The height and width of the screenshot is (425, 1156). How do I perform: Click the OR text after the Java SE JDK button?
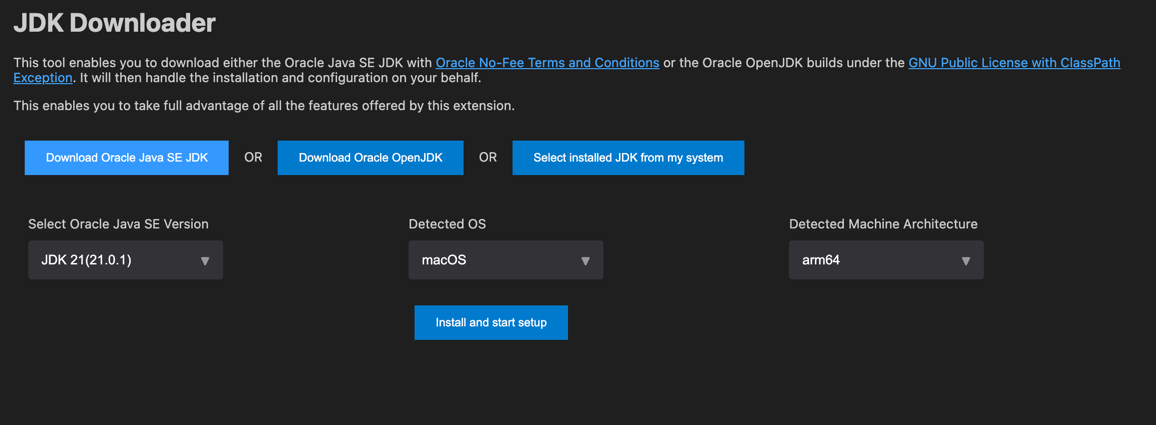pyautogui.click(x=253, y=158)
